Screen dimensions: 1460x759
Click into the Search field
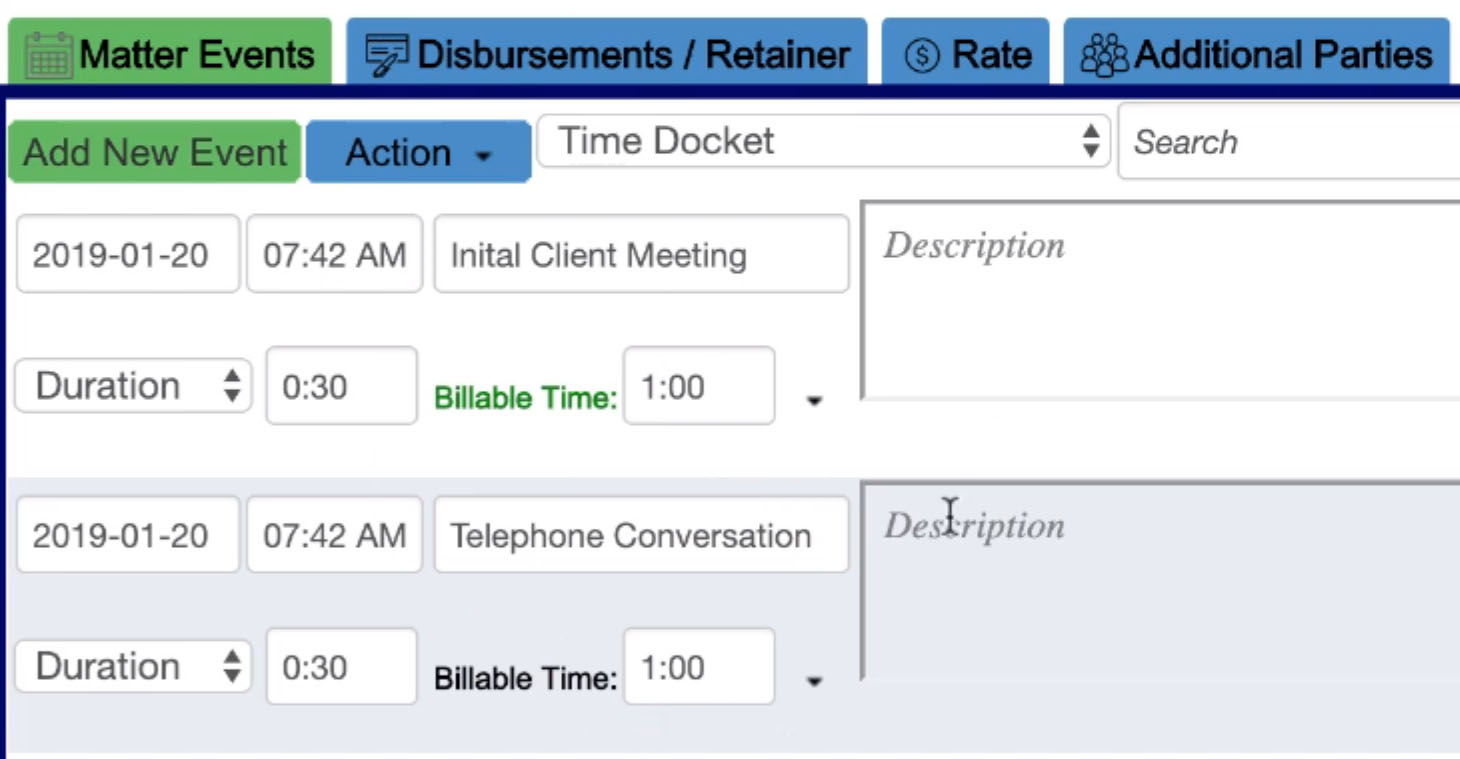click(x=1290, y=142)
